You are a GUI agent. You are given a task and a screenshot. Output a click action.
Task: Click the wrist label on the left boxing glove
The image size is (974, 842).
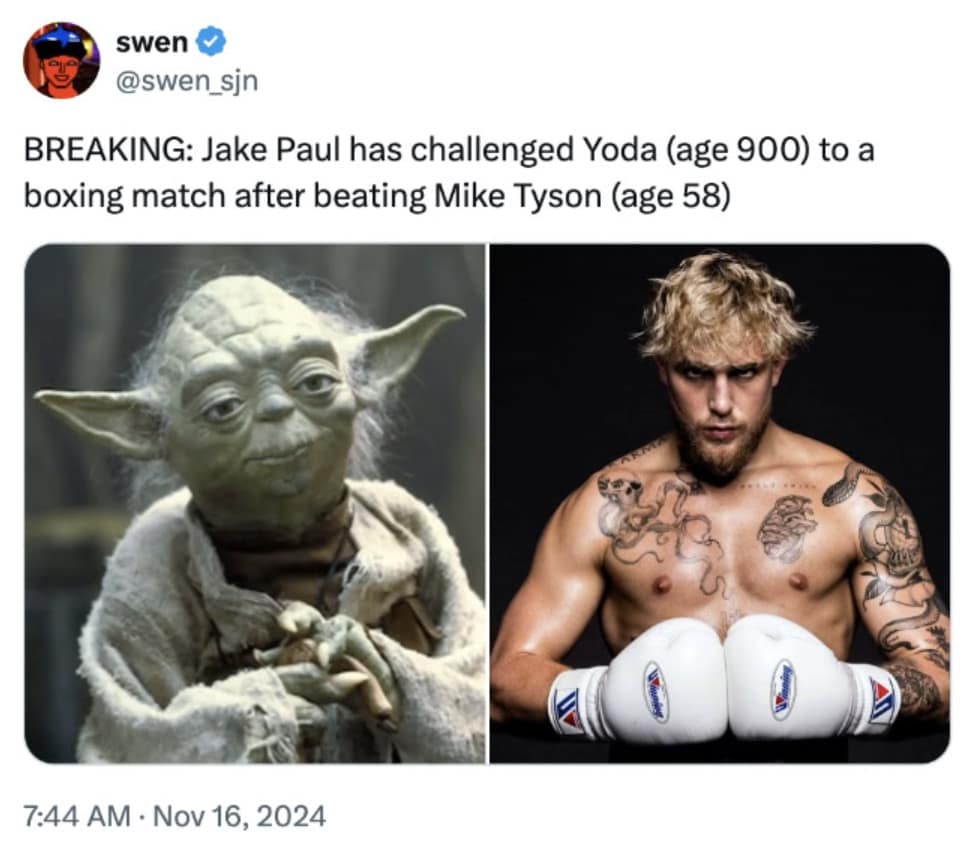pos(568,708)
